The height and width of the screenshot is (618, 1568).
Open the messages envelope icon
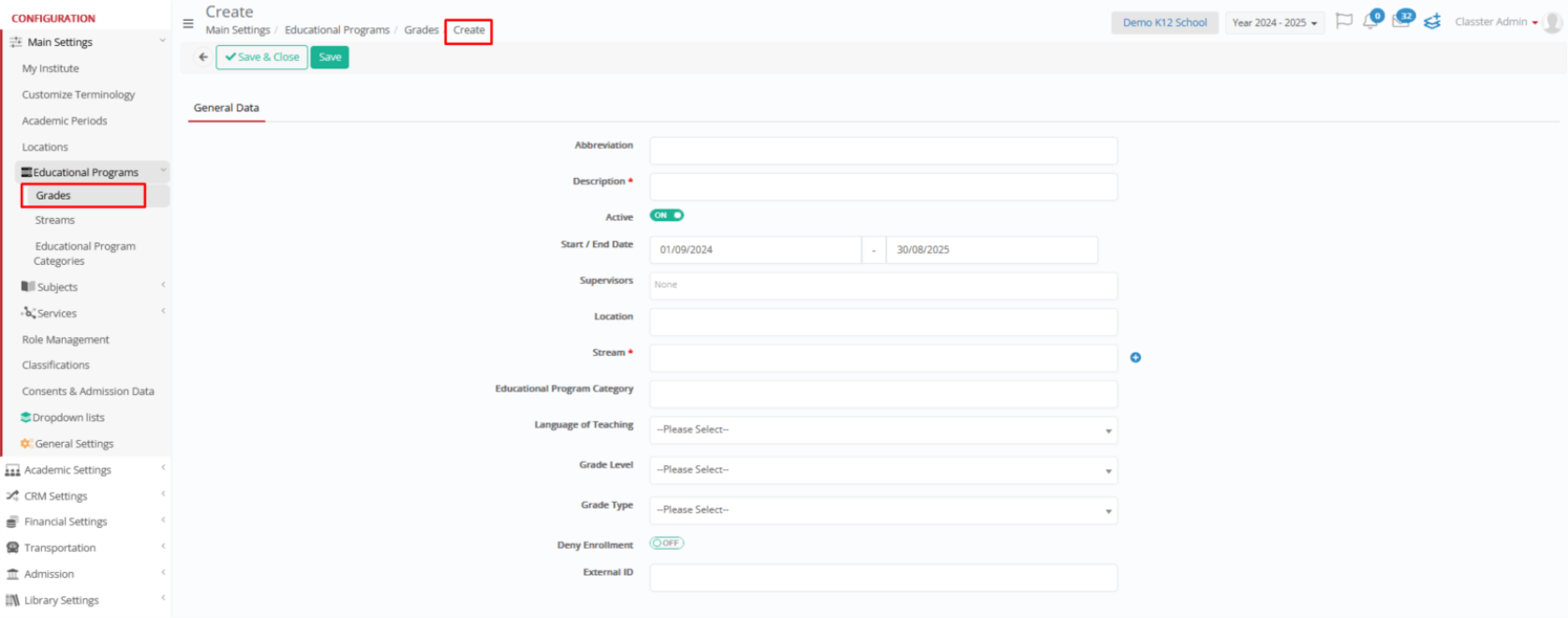pyautogui.click(x=1401, y=21)
